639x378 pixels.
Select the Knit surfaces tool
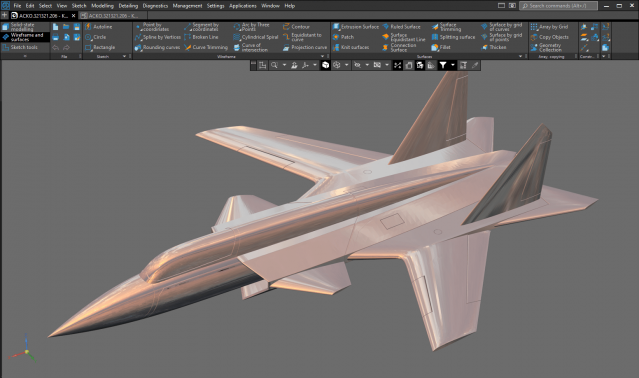click(351, 47)
